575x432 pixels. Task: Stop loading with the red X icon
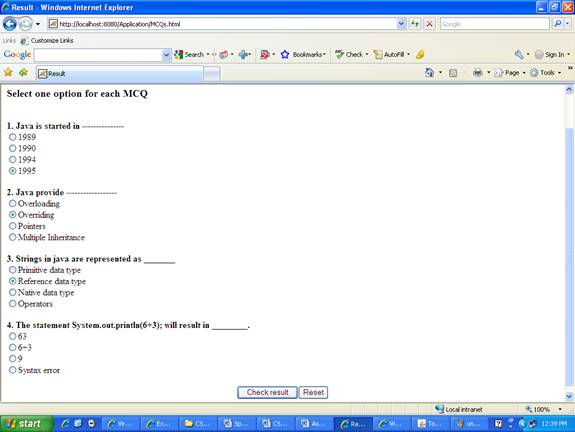point(429,24)
